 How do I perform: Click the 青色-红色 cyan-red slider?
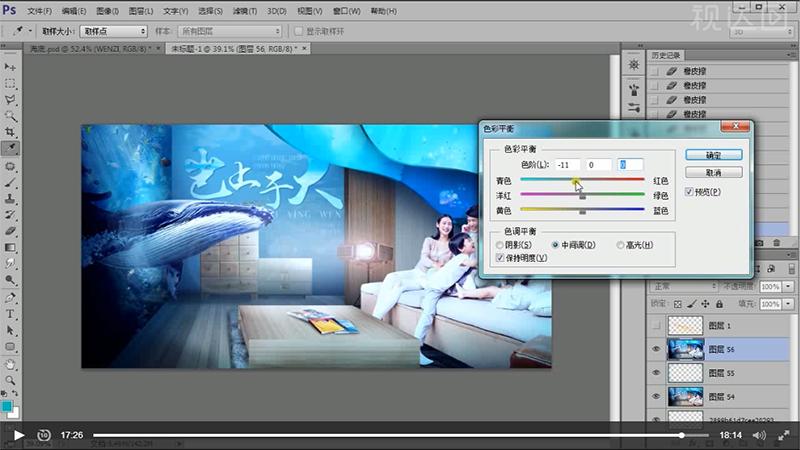tap(582, 181)
